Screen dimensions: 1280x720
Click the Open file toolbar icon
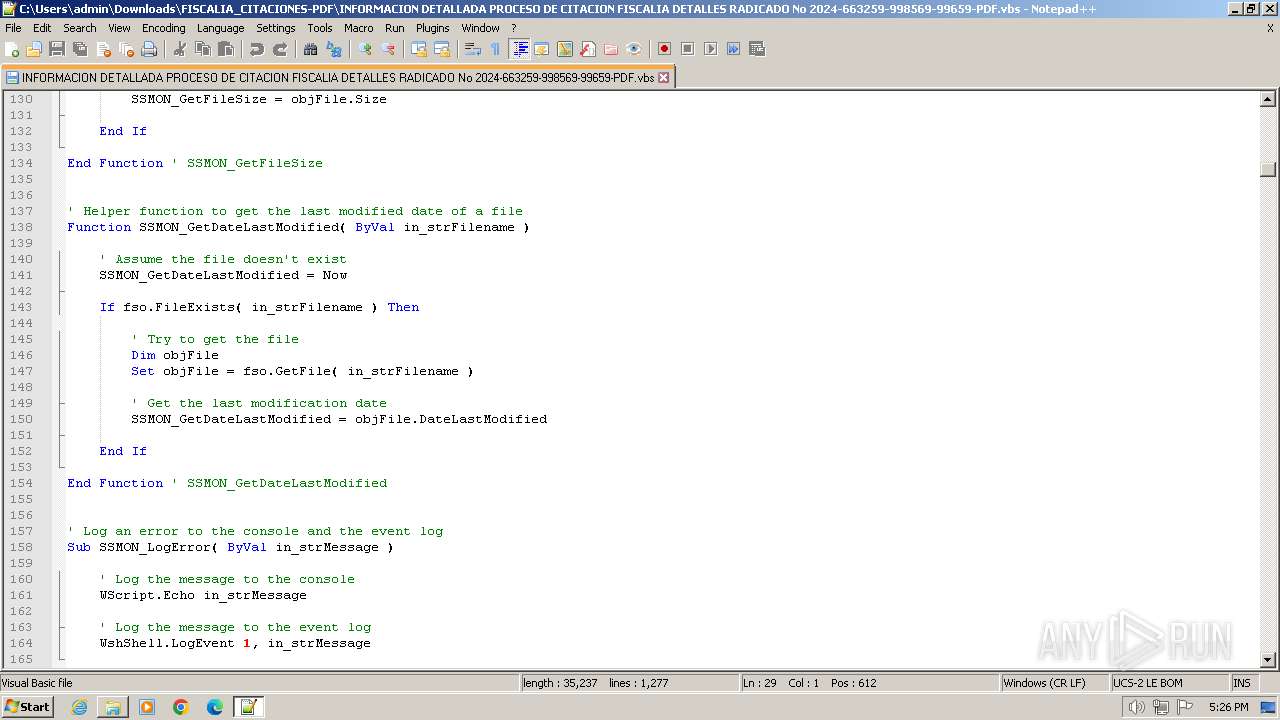(35, 49)
